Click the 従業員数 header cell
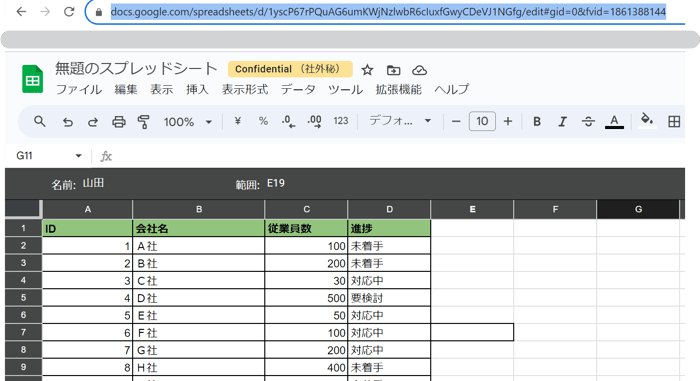 [x=306, y=228]
